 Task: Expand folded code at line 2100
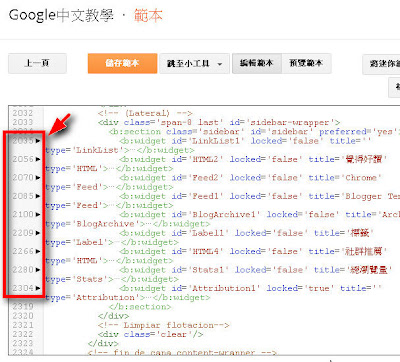[38, 214]
